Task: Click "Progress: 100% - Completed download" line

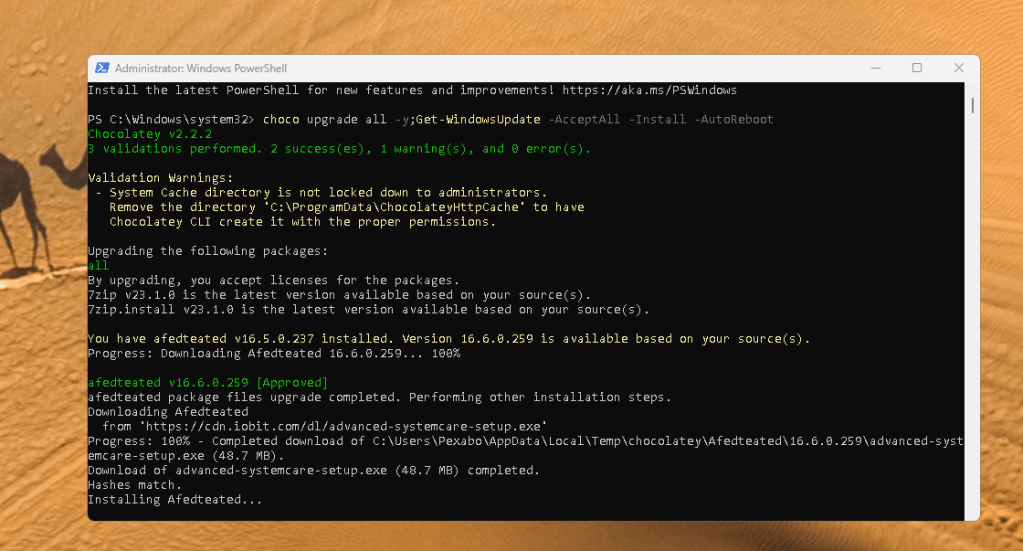Action: point(526,441)
